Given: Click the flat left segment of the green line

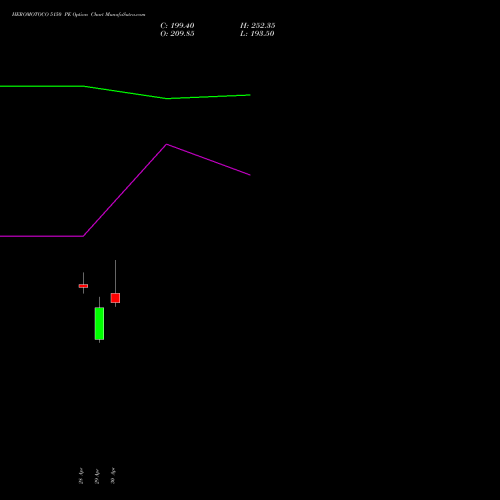Looking at the screenshot, I should [42, 86].
